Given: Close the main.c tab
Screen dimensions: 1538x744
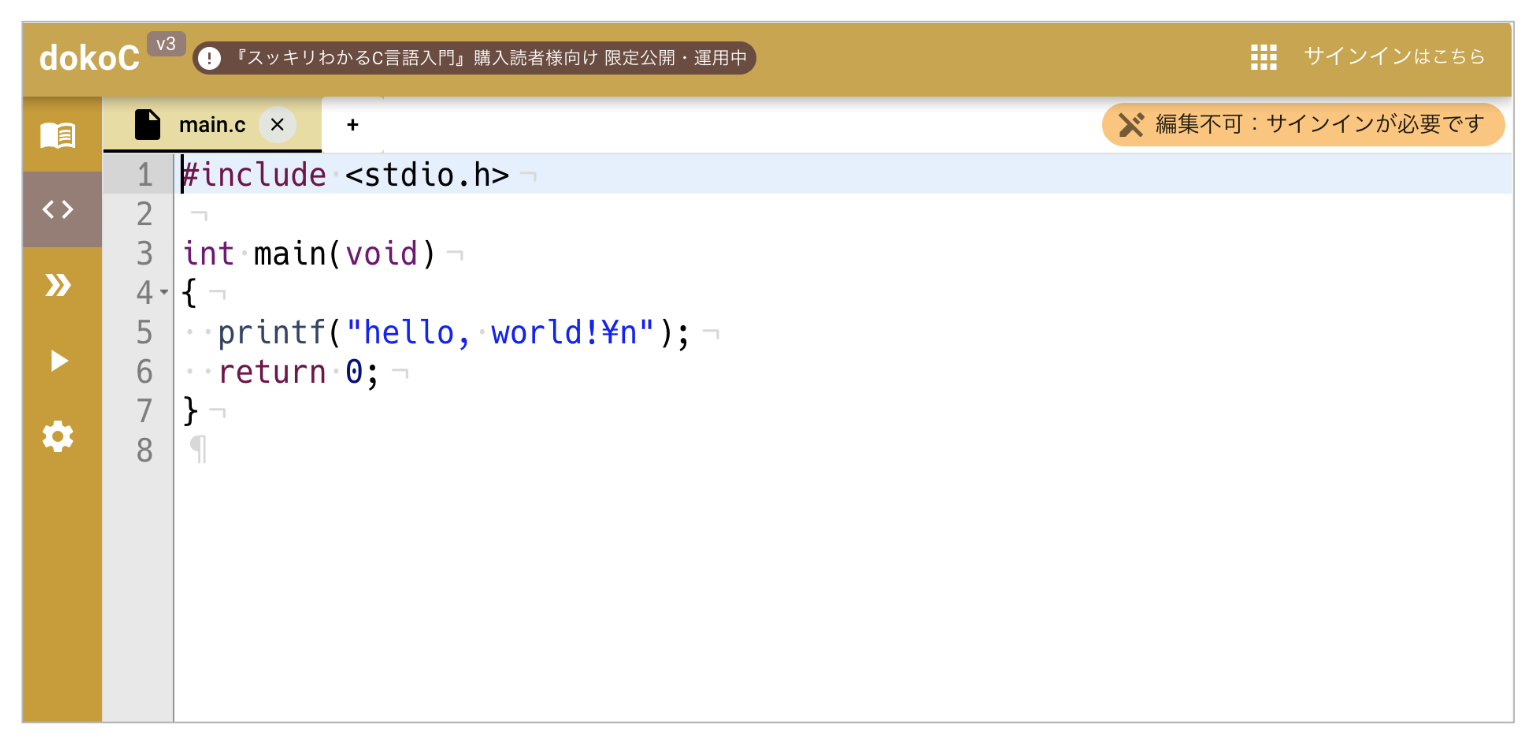Looking at the screenshot, I should pyautogui.click(x=277, y=125).
